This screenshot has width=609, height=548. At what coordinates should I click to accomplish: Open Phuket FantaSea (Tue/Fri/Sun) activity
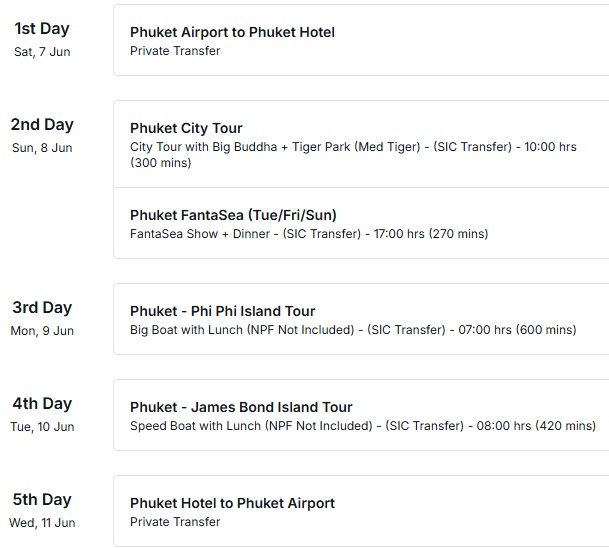pos(233,215)
